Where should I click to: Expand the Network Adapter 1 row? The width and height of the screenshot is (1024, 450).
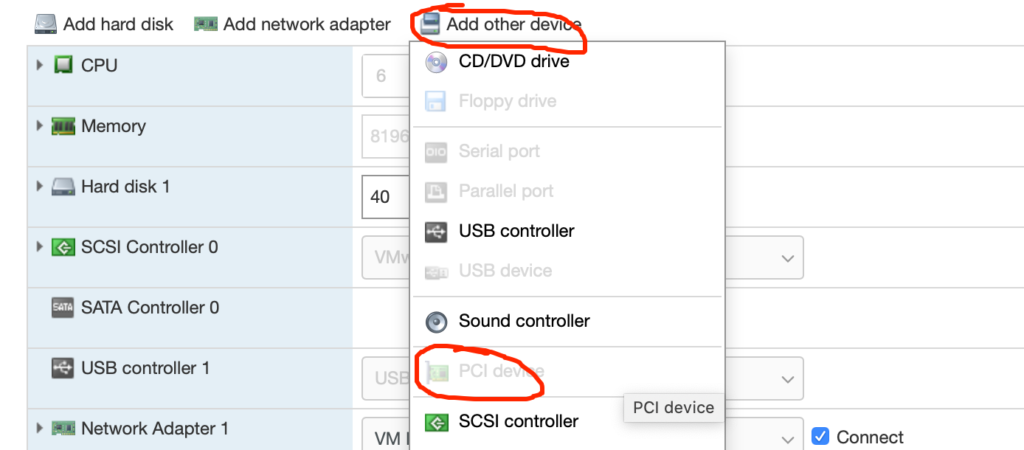tap(40, 428)
